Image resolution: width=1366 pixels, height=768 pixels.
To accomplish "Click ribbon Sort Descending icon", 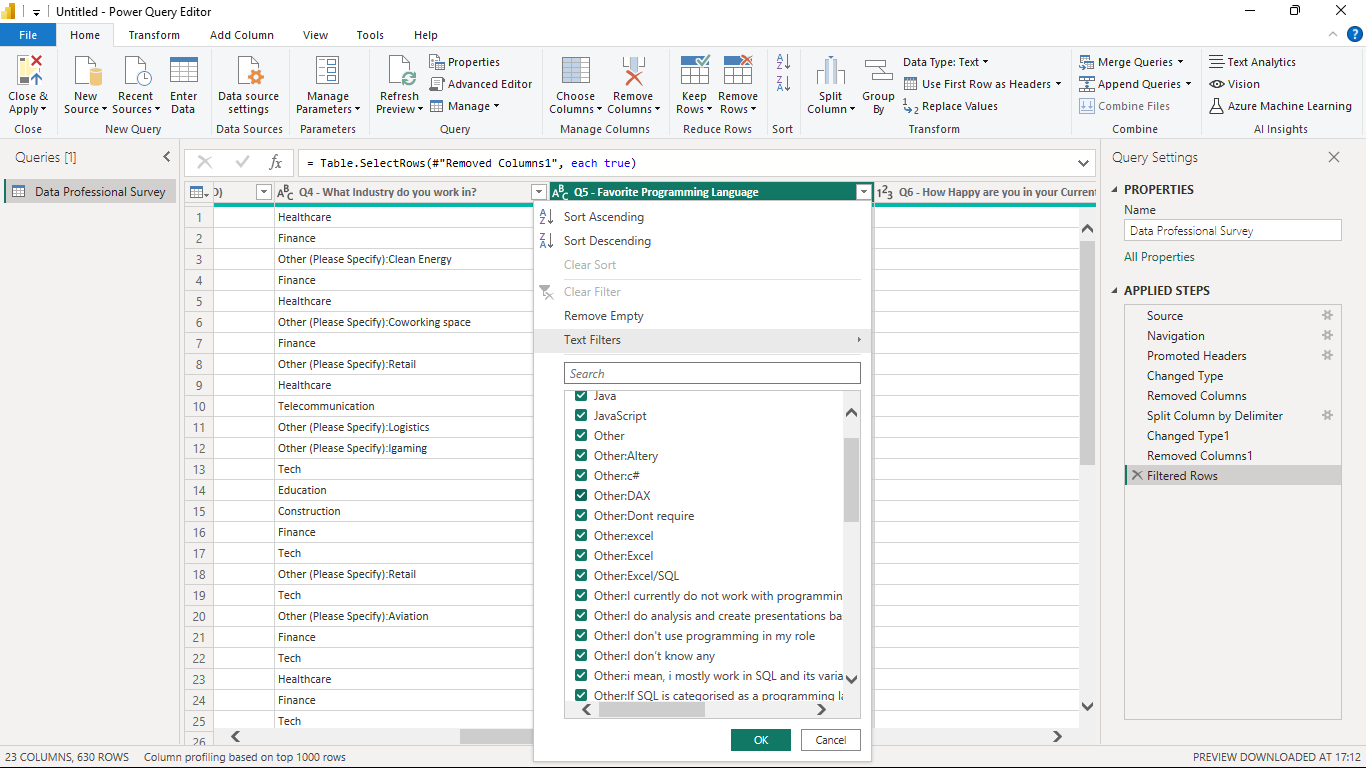I will [783, 84].
